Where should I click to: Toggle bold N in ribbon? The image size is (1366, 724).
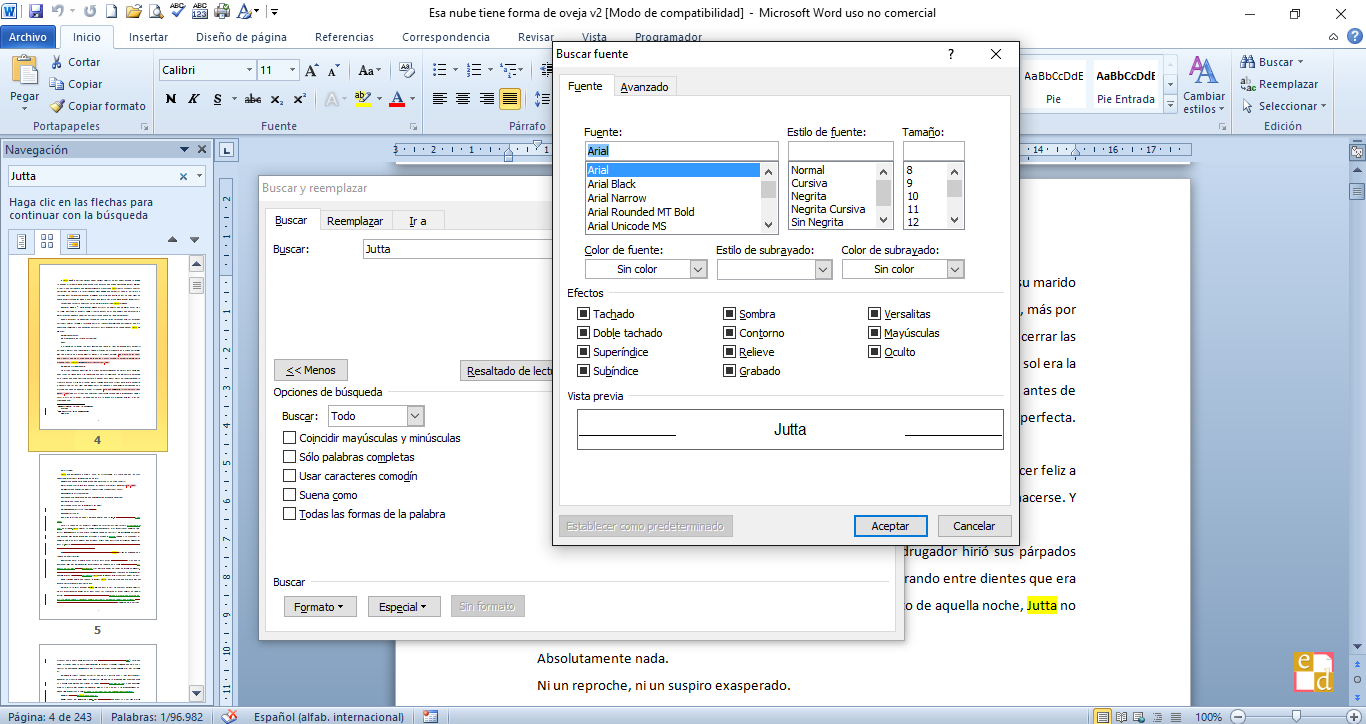tap(171, 99)
